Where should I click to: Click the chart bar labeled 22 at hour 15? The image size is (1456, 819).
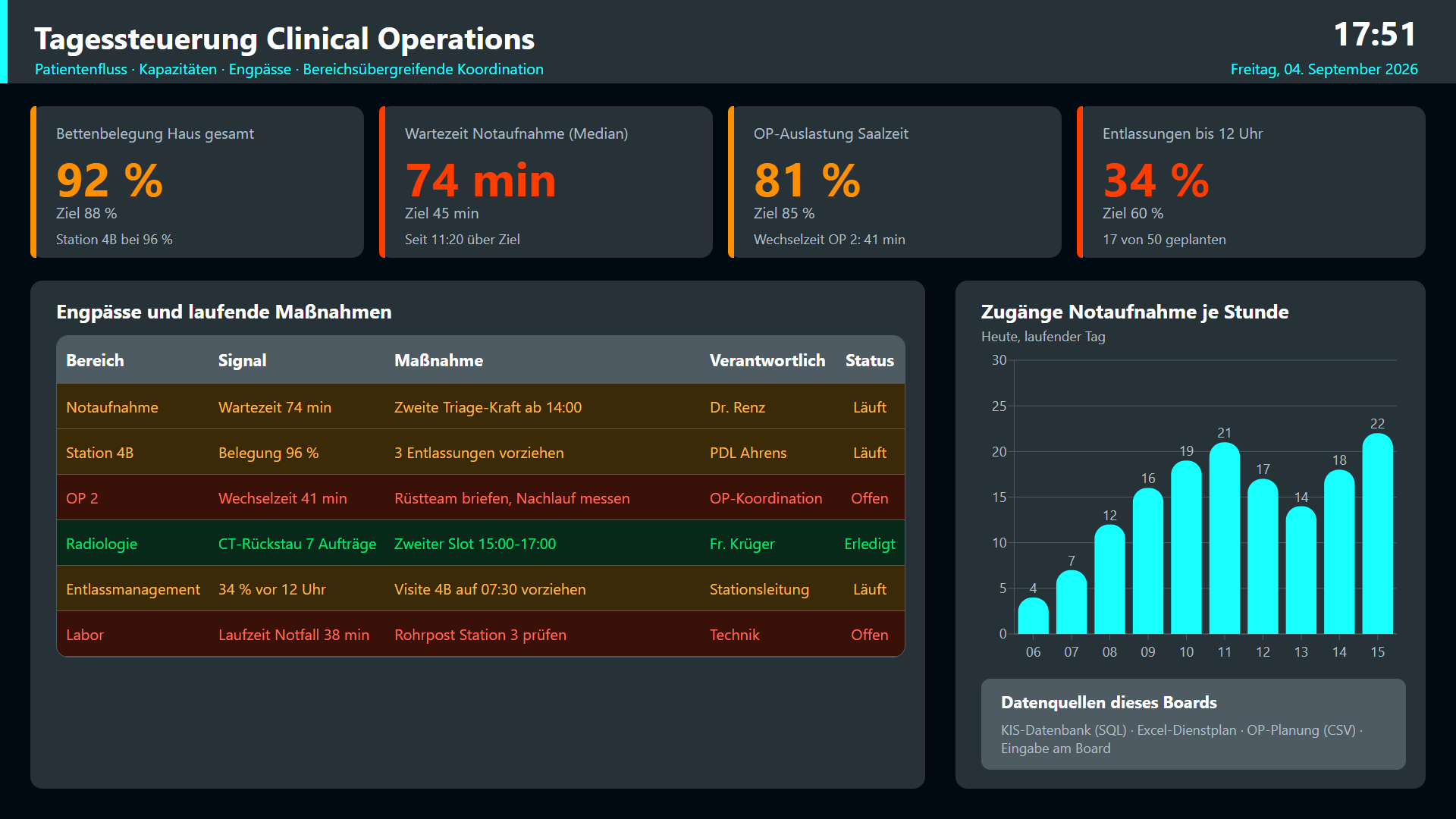[x=1378, y=534]
